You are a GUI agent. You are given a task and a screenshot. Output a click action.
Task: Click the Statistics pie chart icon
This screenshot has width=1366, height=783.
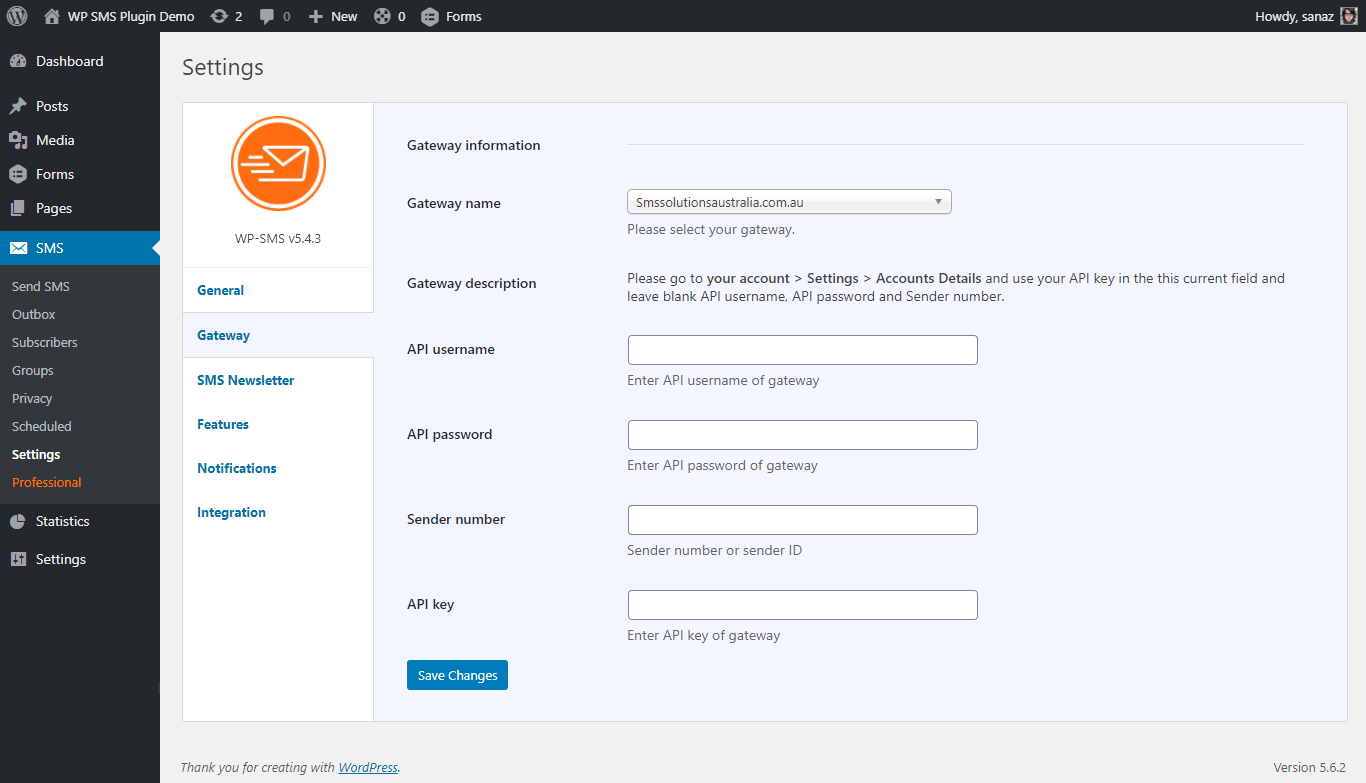(18, 521)
